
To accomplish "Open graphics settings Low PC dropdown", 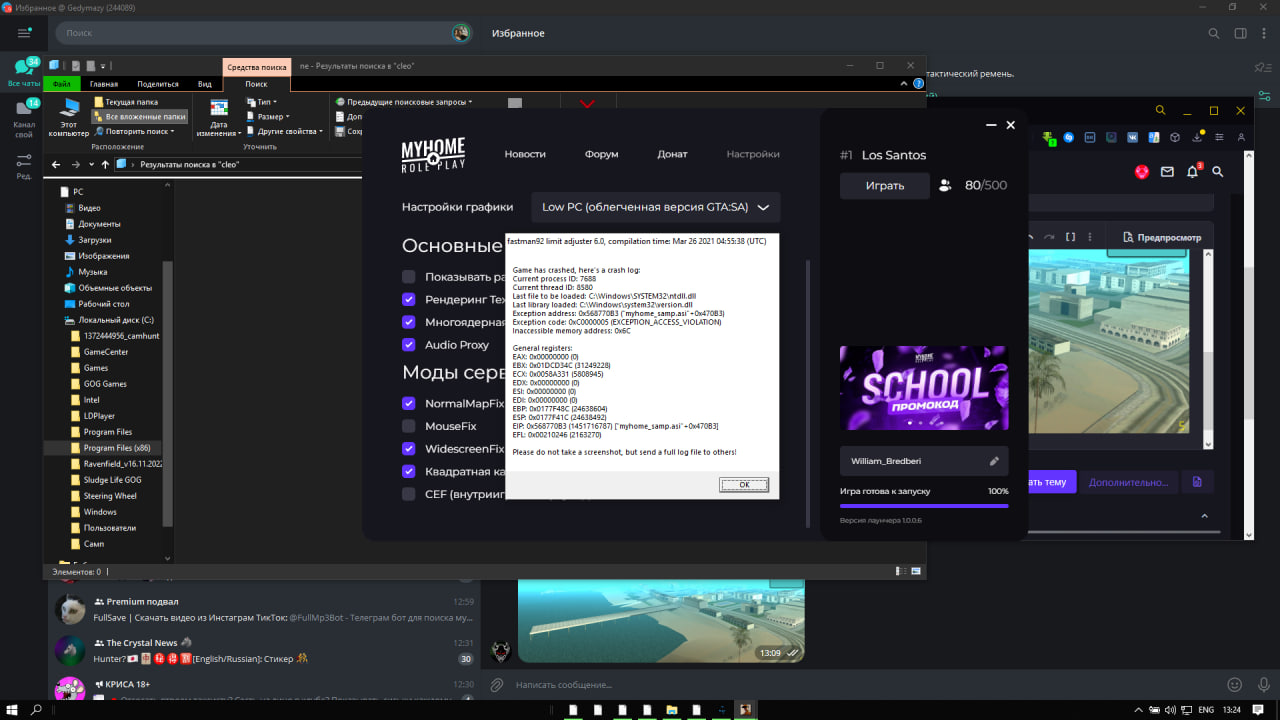I will tap(656, 207).
